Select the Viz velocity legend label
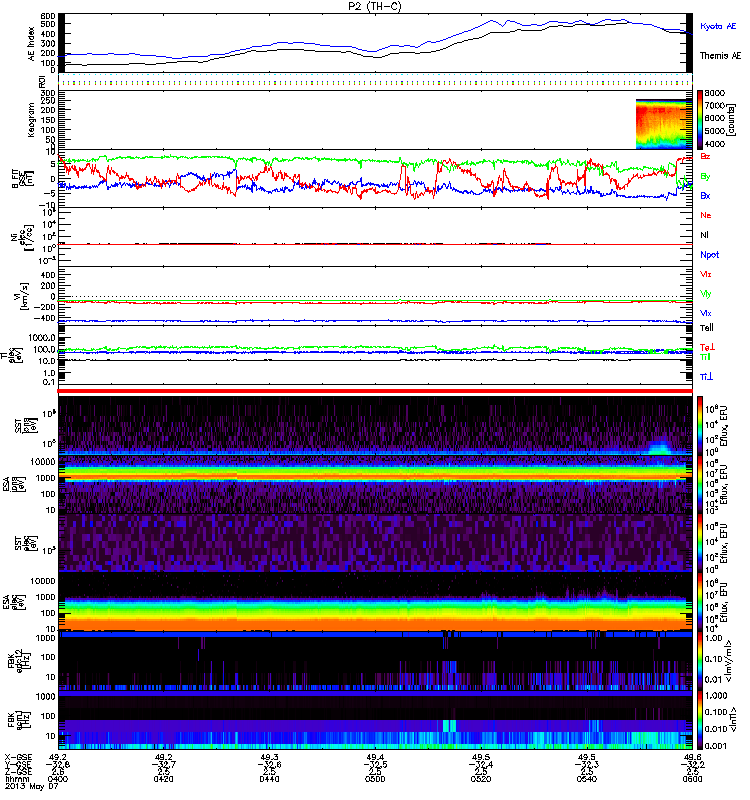The width and height of the screenshot is (750, 800). point(706,273)
